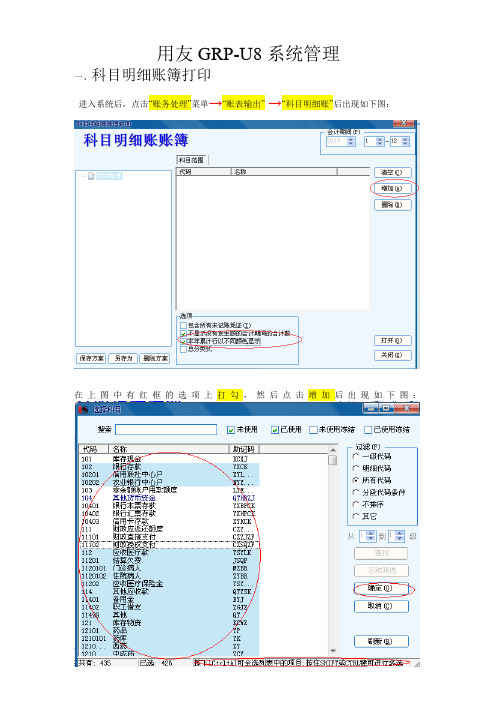The width and height of the screenshot is (496, 702).
Task: Click the scroll up arrow of subject list
Action: pos(333,449)
